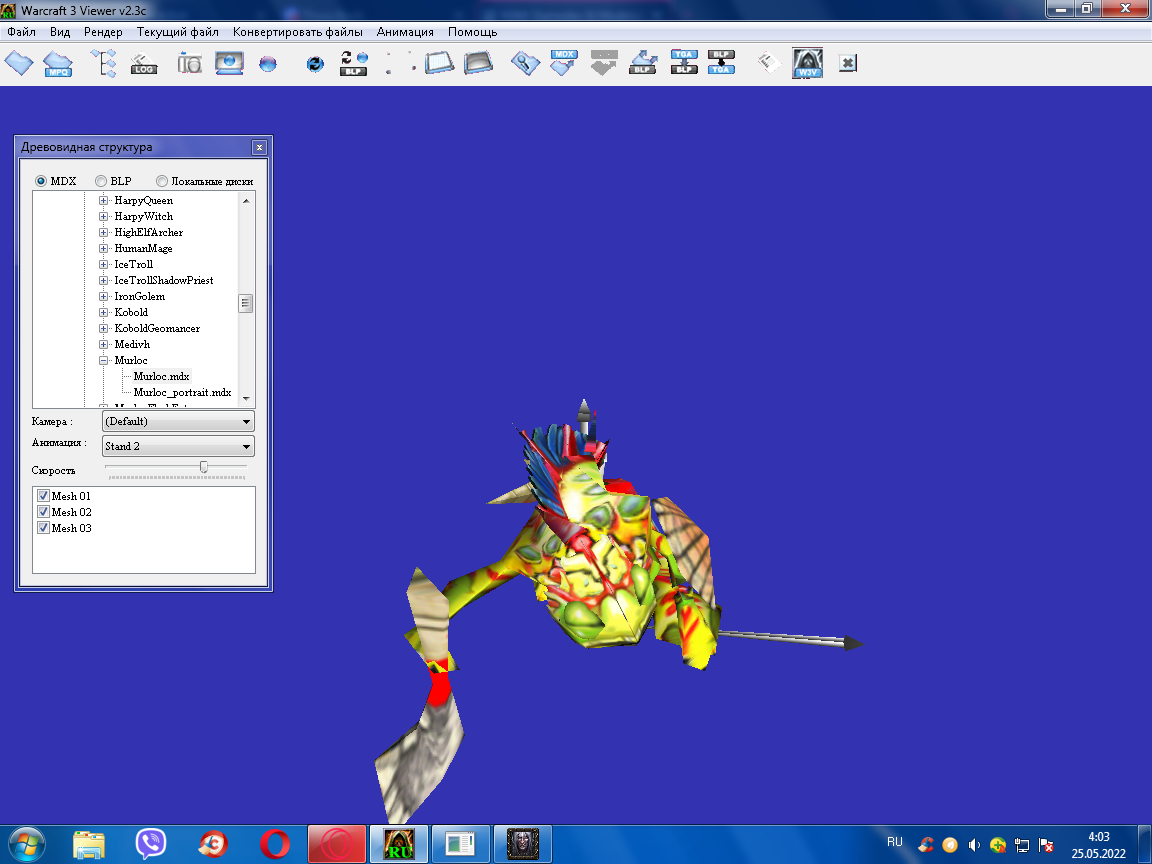Select Murloc.mdx in the tree

[162, 376]
